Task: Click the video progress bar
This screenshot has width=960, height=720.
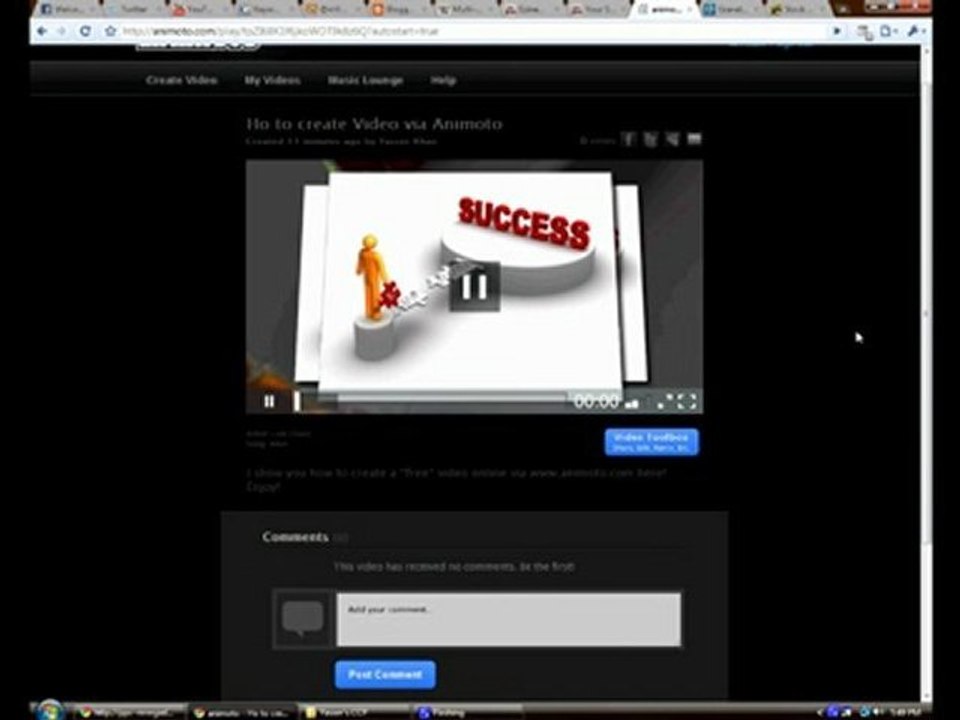Action: point(432,400)
